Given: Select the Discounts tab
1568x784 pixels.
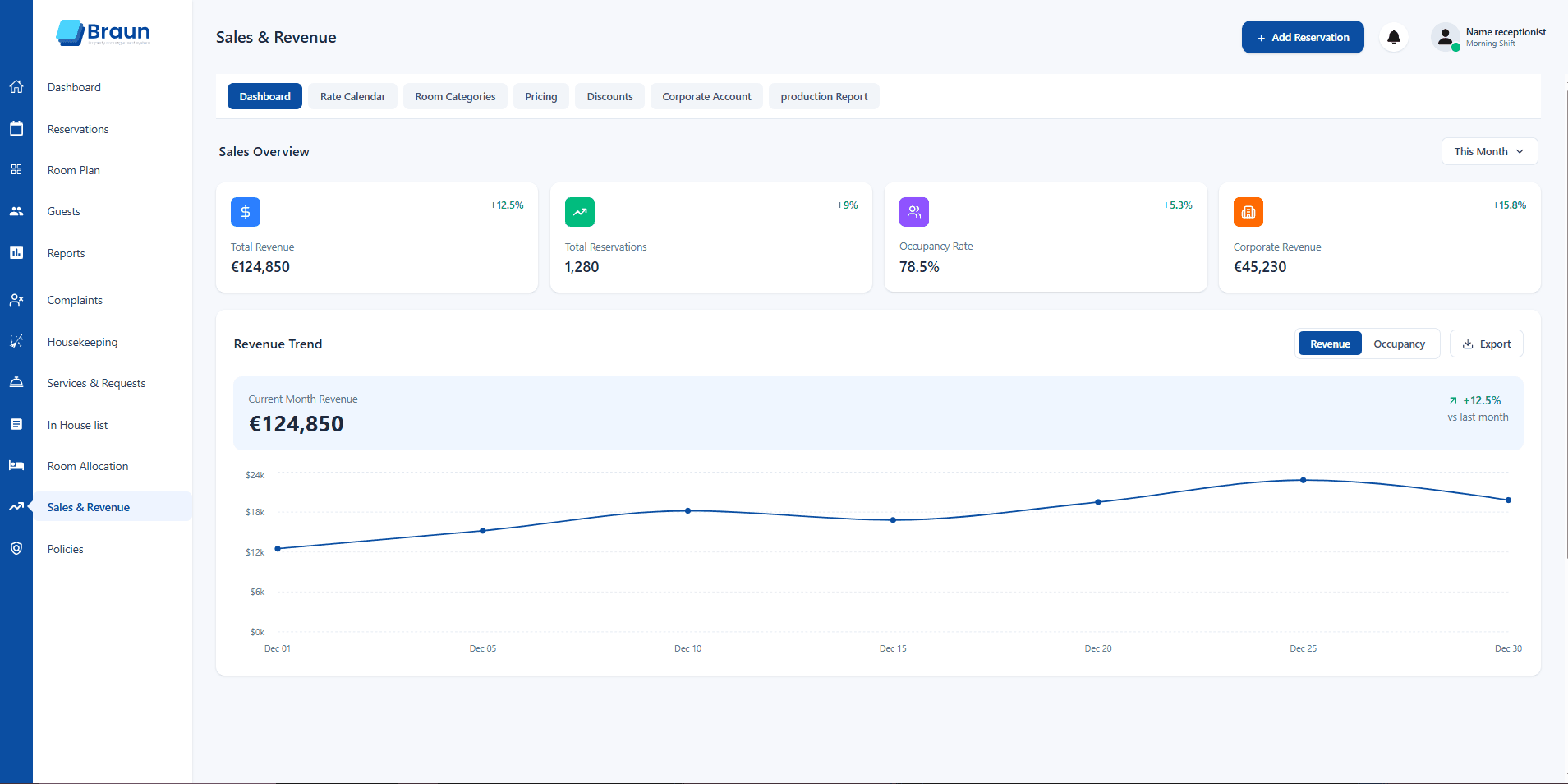Looking at the screenshot, I should (609, 96).
